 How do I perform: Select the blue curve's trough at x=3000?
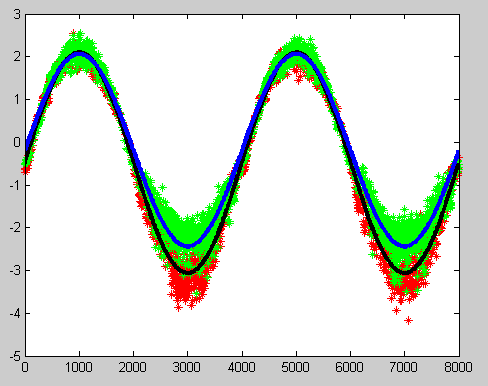[188, 246]
